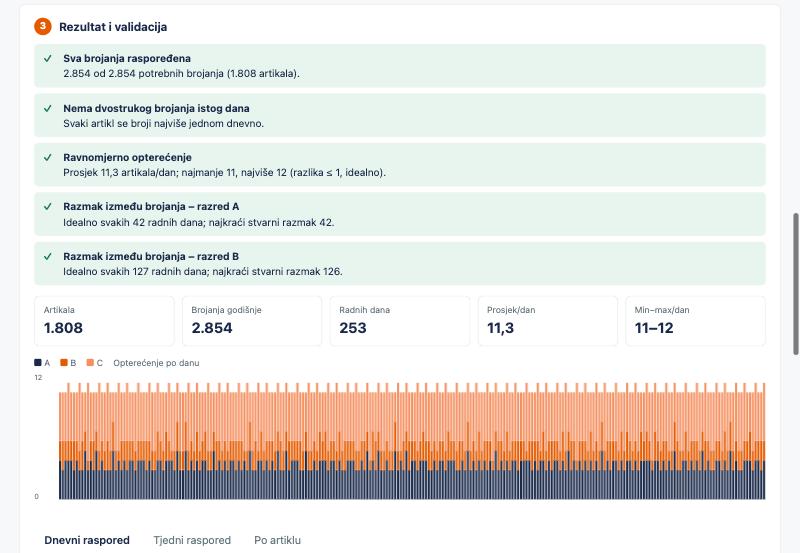Click the Artikala 1.808 stat card
The height and width of the screenshot is (553, 800).
click(x=104, y=321)
